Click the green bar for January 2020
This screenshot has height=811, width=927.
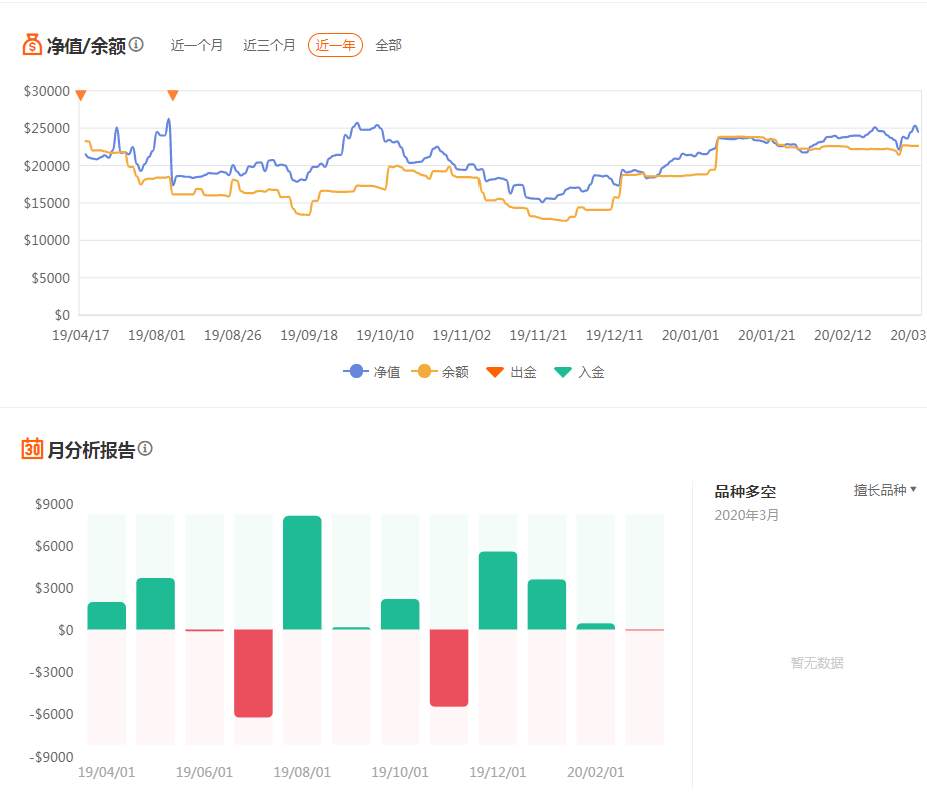click(547, 605)
